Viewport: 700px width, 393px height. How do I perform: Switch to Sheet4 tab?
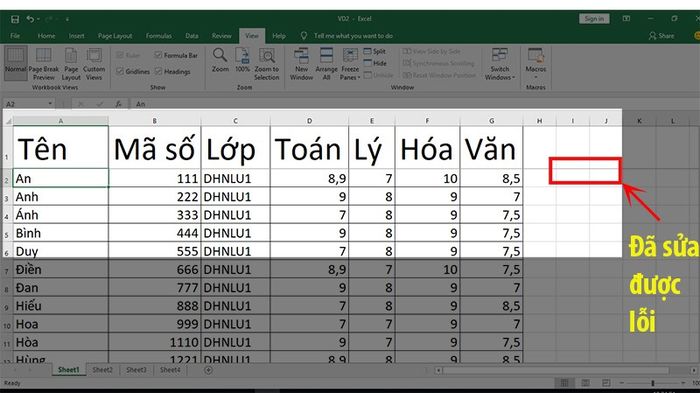170,370
